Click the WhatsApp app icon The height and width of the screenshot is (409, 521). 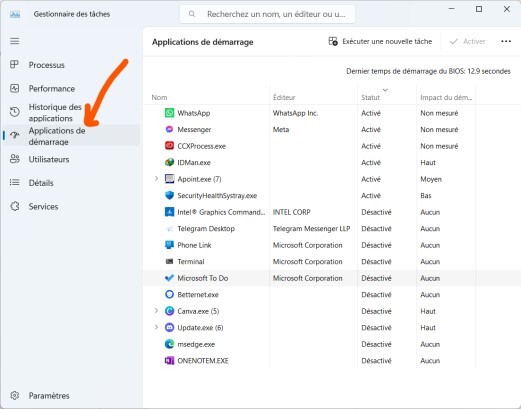(x=169, y=113)
